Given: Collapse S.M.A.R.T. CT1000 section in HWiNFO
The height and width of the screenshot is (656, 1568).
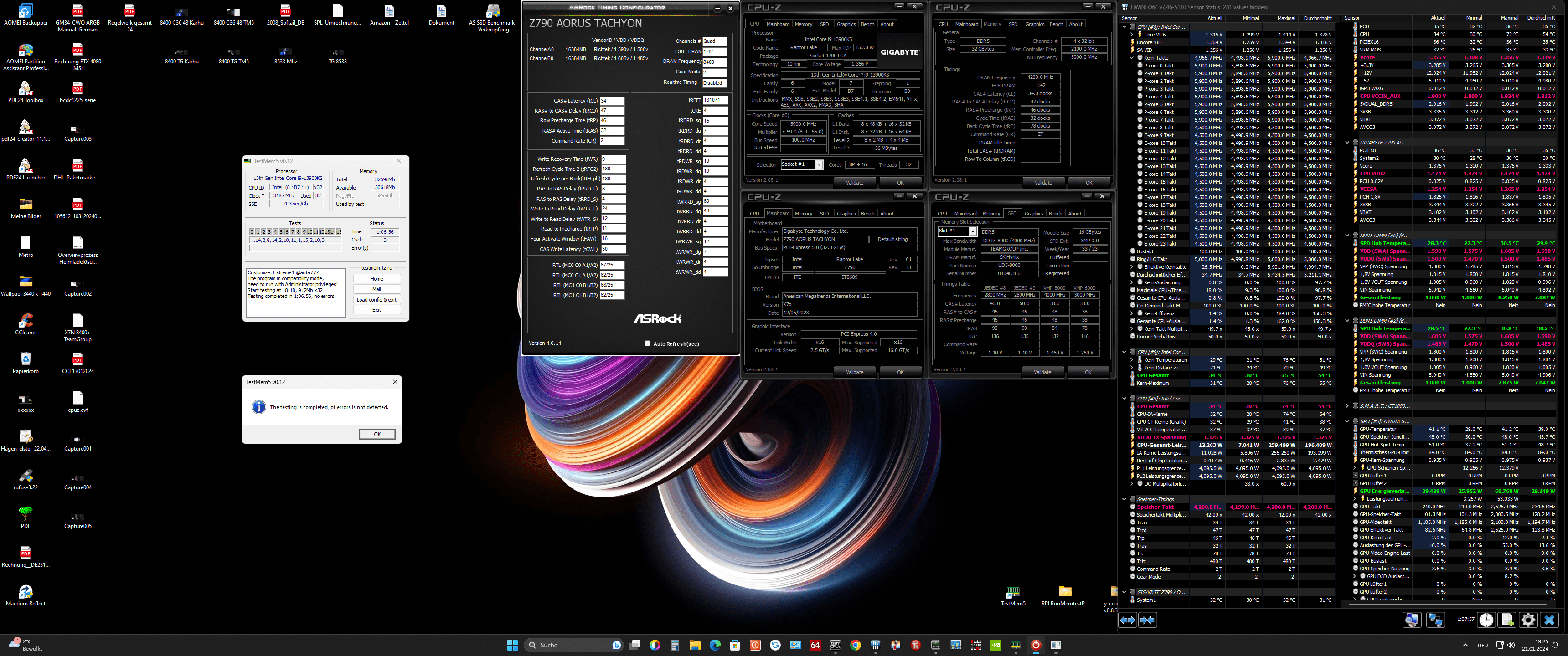Looking at the screenshot, I should (1347, 406).
